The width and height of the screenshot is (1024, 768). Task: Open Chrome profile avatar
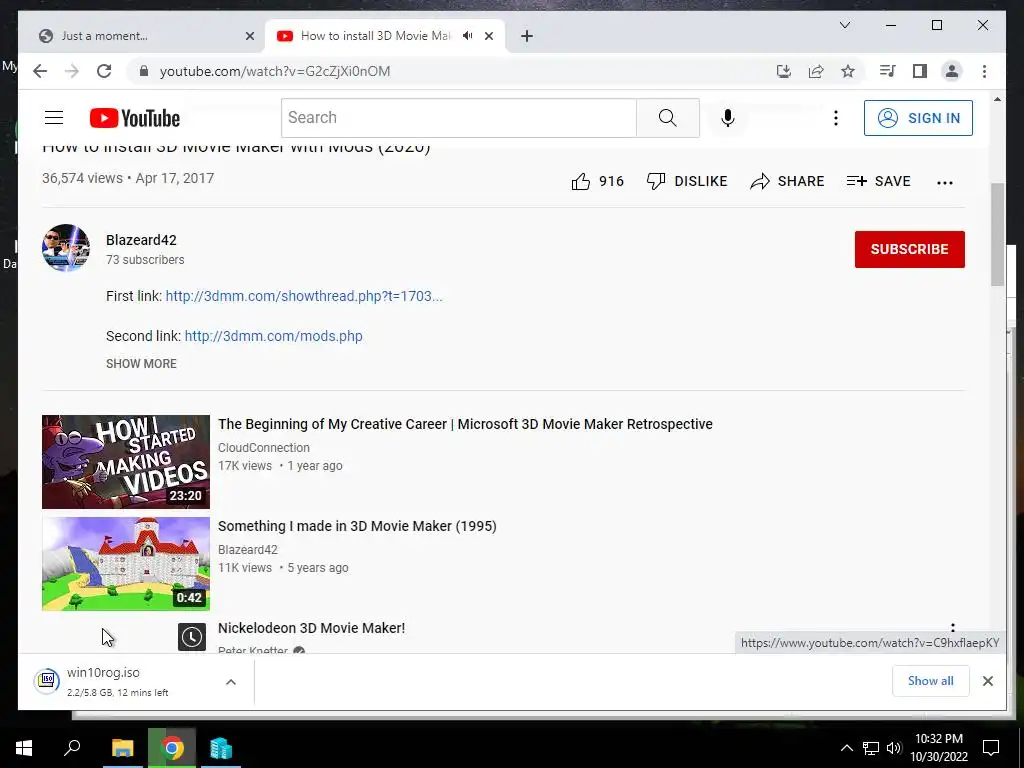tap(952, 71)
